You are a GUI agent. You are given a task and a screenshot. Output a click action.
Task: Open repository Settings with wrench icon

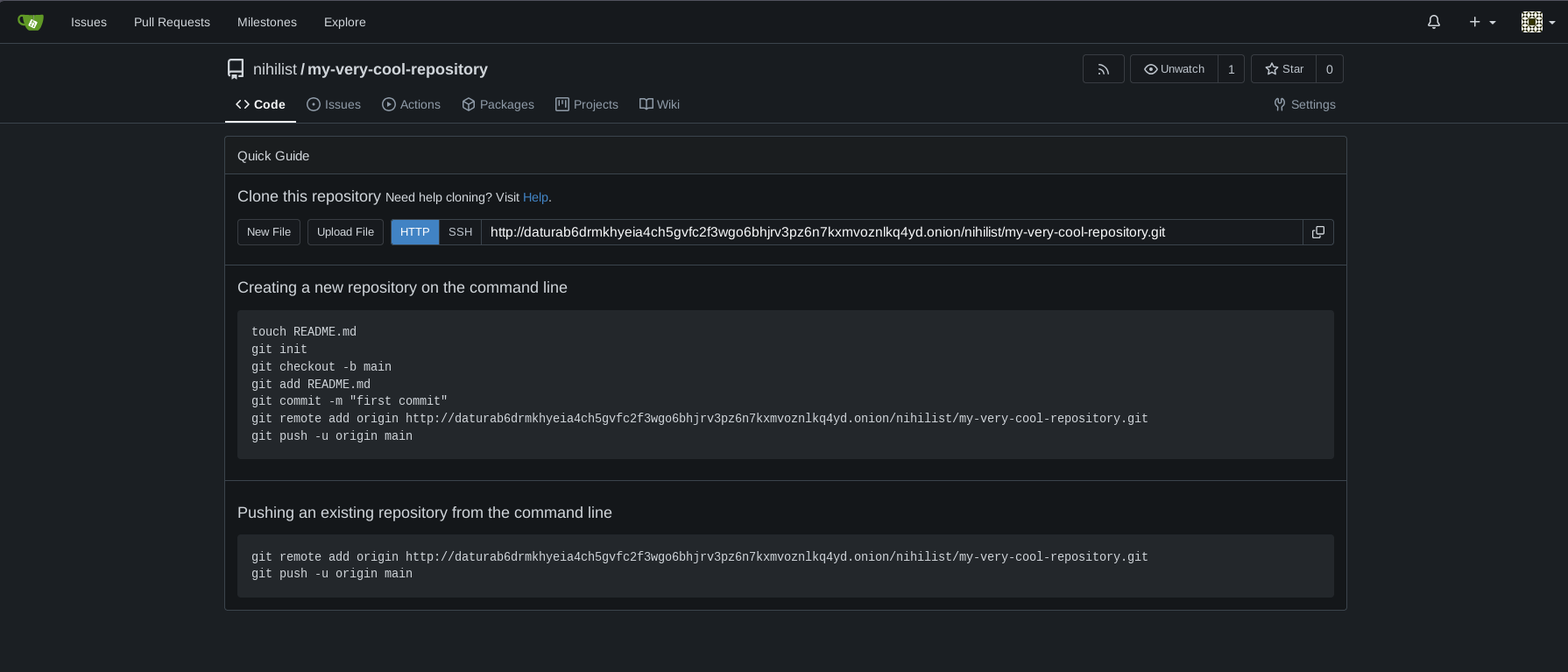pos(1304,104)
